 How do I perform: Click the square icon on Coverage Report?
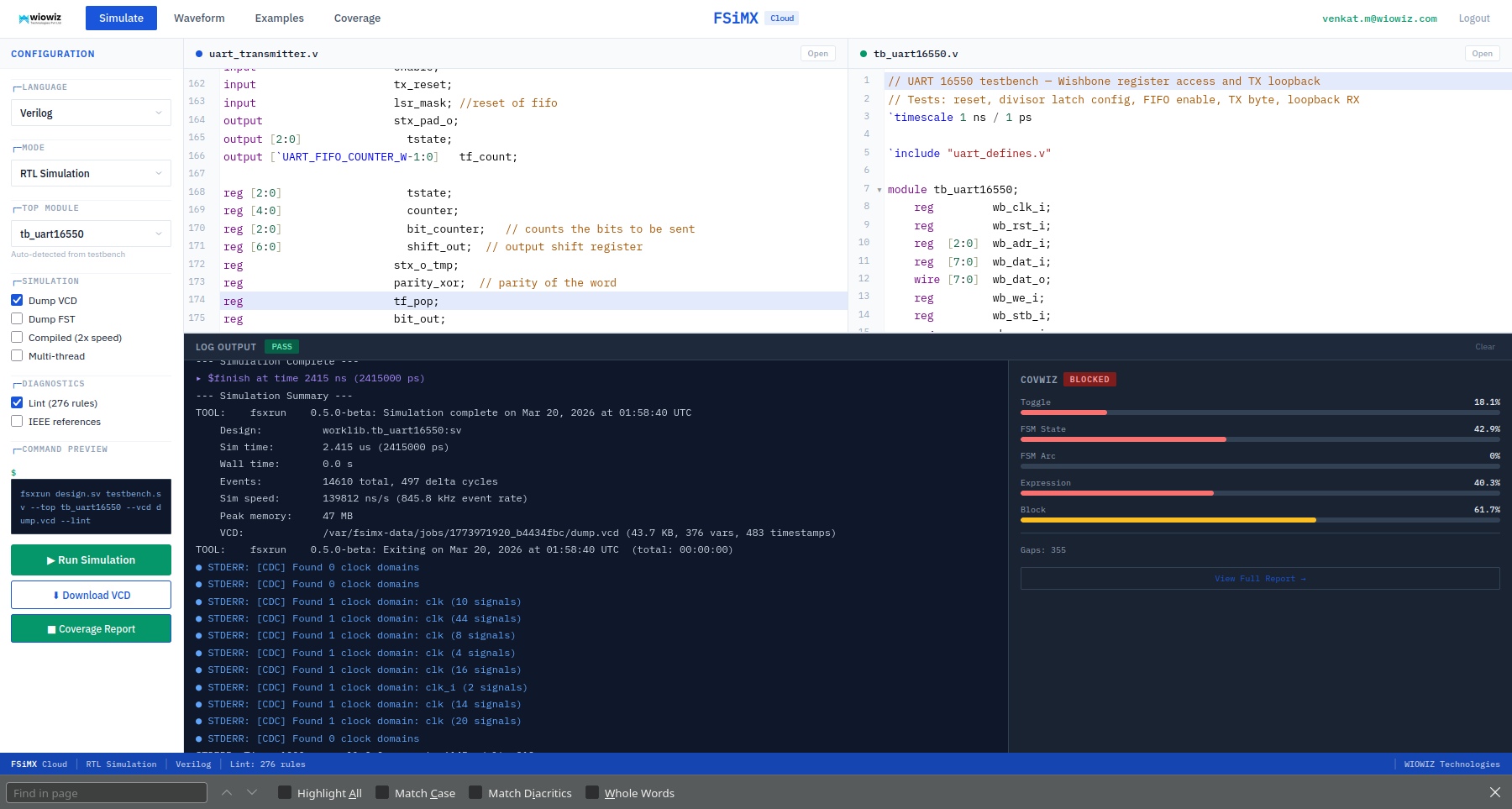52,629
